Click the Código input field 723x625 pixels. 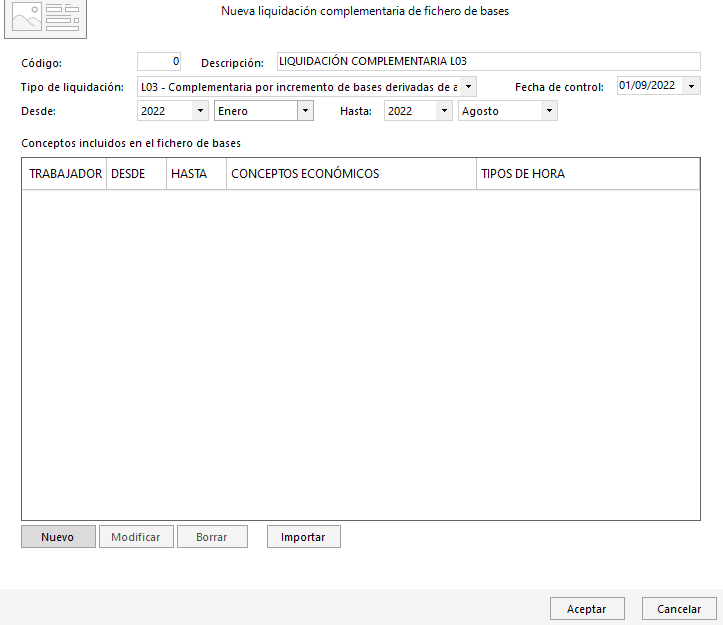(159, 62)
